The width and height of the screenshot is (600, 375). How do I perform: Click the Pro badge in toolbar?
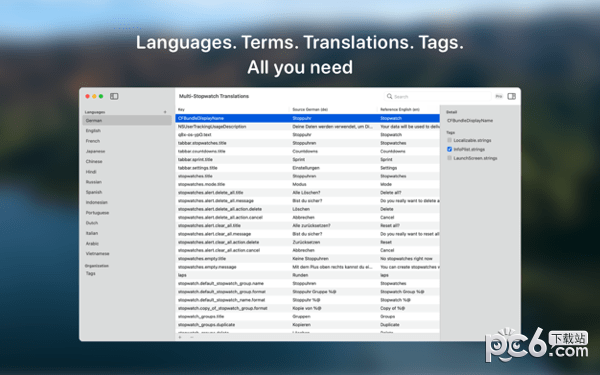point(499,96)
